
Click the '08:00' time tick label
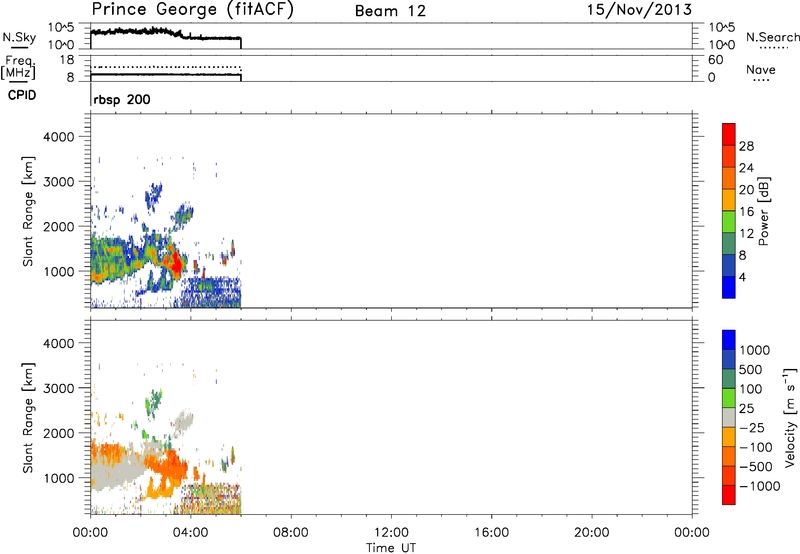coord(290,533)
